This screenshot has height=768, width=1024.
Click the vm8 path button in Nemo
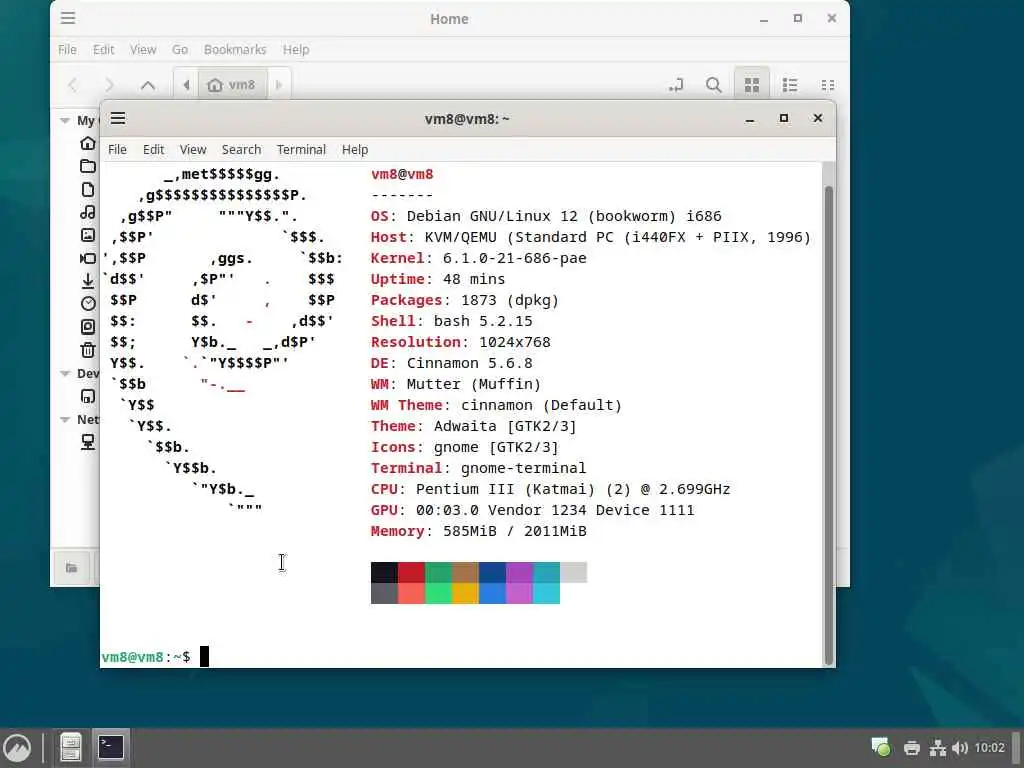pyautogui.click(x=232, y=85)
